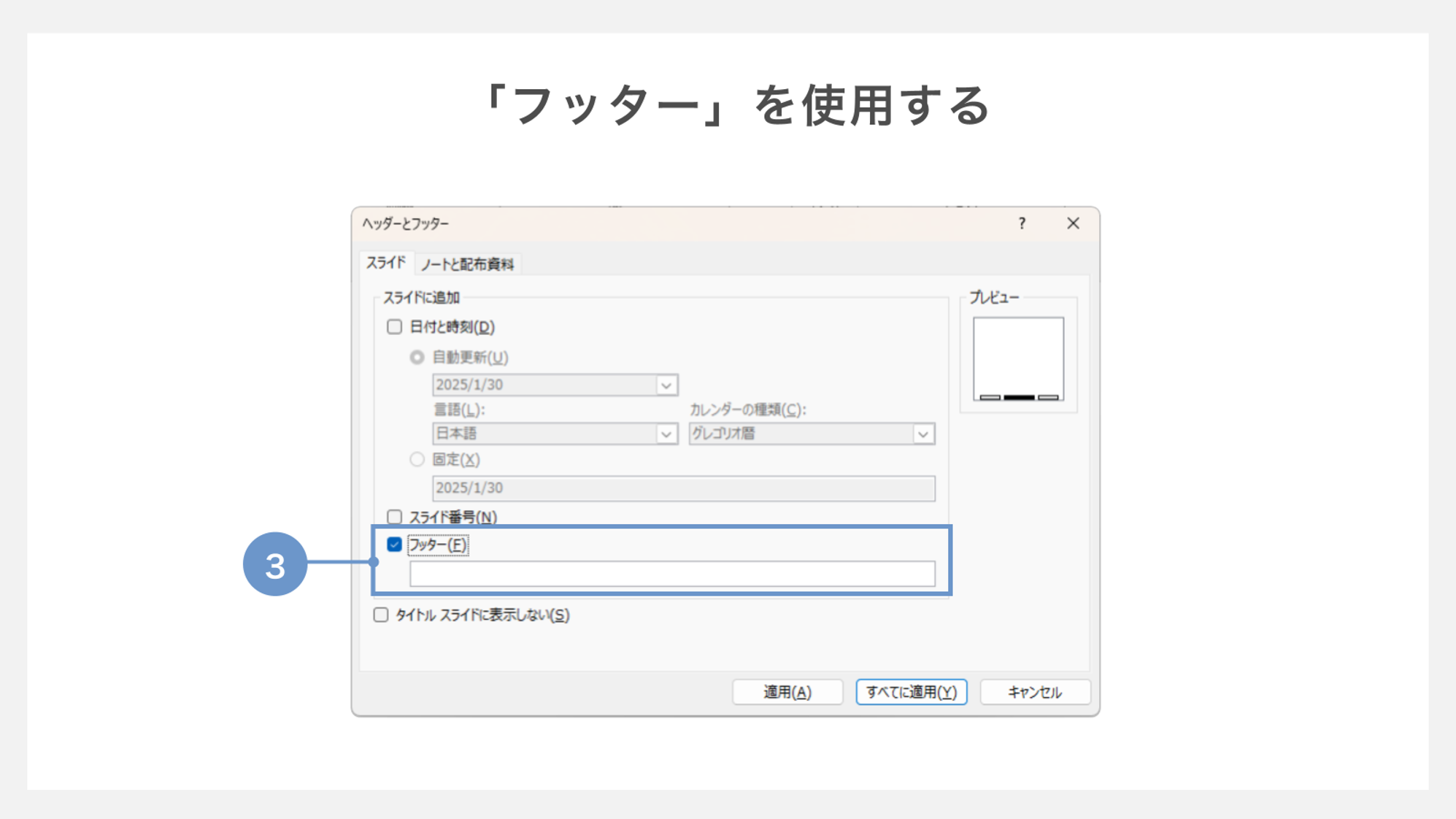The image size is (1456, 819).
Task: Click the dialog help (?) icon
Action: tap(1022, 224)
